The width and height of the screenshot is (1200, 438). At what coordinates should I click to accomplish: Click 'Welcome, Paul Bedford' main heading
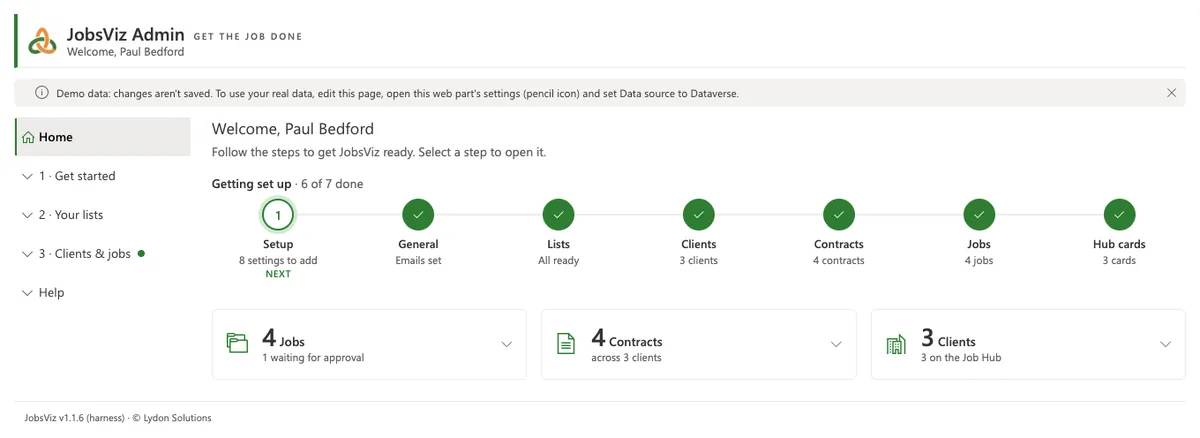[x=293, y=129]
